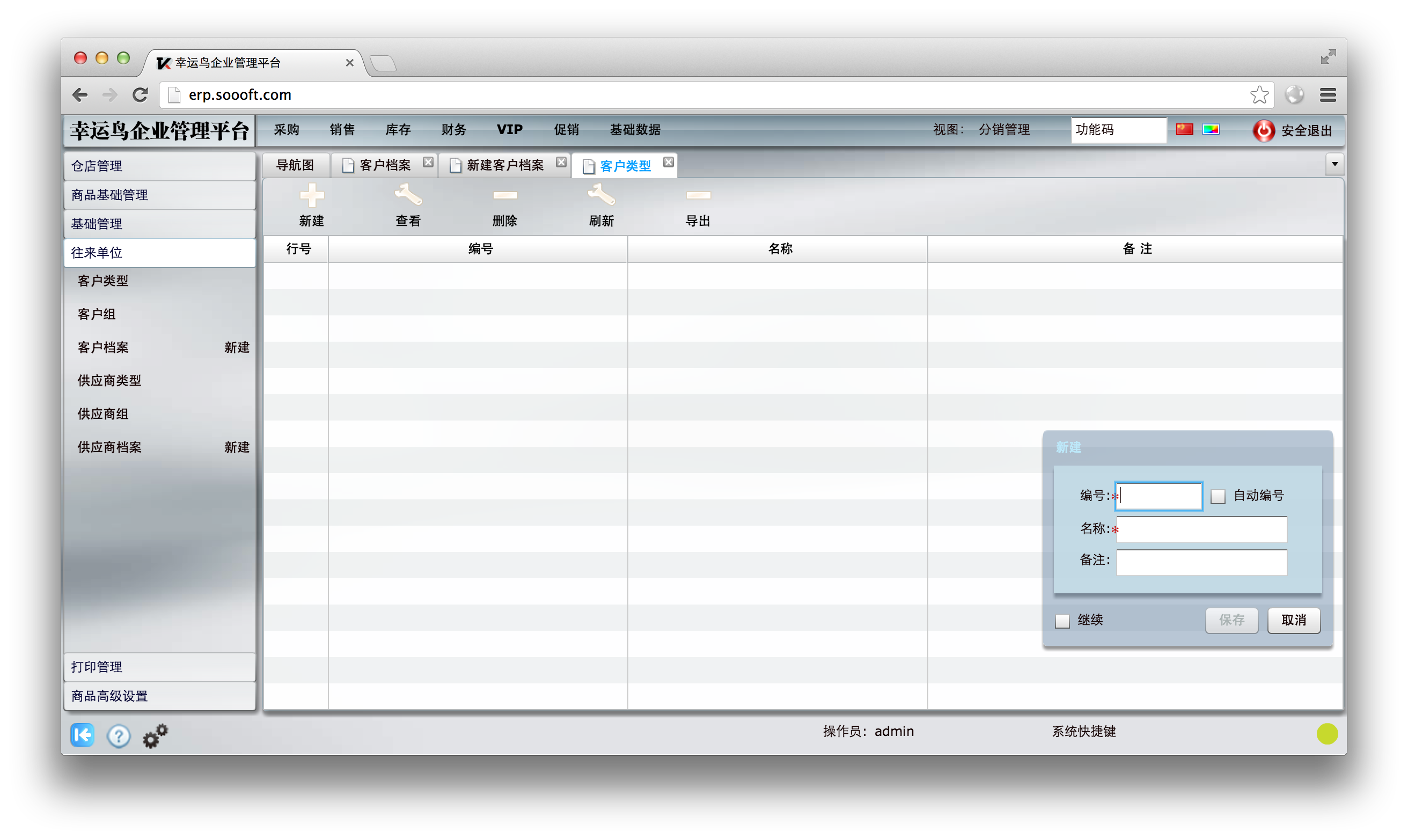Open the VIP menu
Image resolution: width=1408 pixels, height=840 pixels.
(510, 130)
